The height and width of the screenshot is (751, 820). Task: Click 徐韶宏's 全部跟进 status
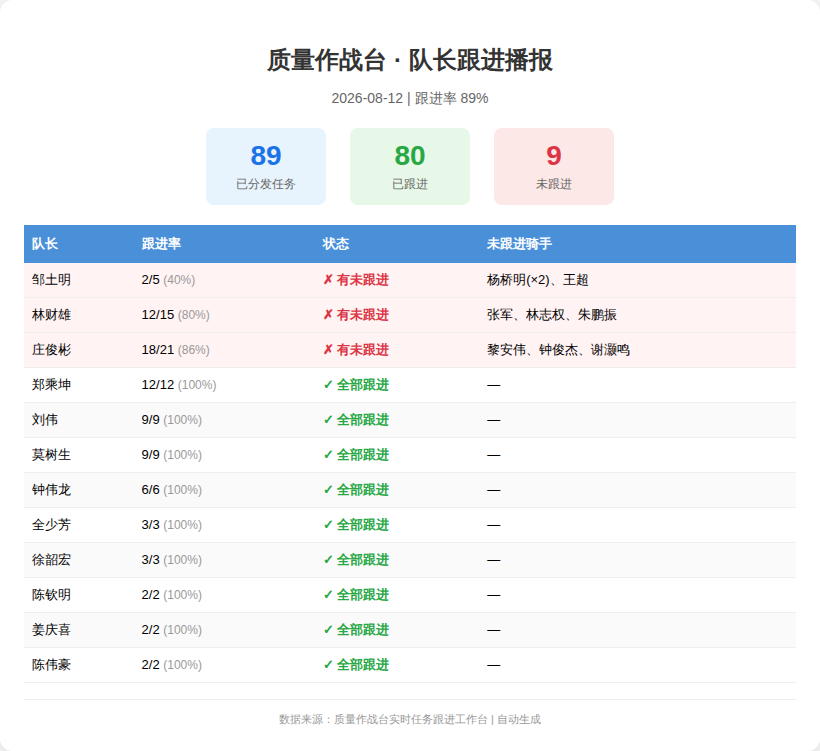(x=356, y=560)
